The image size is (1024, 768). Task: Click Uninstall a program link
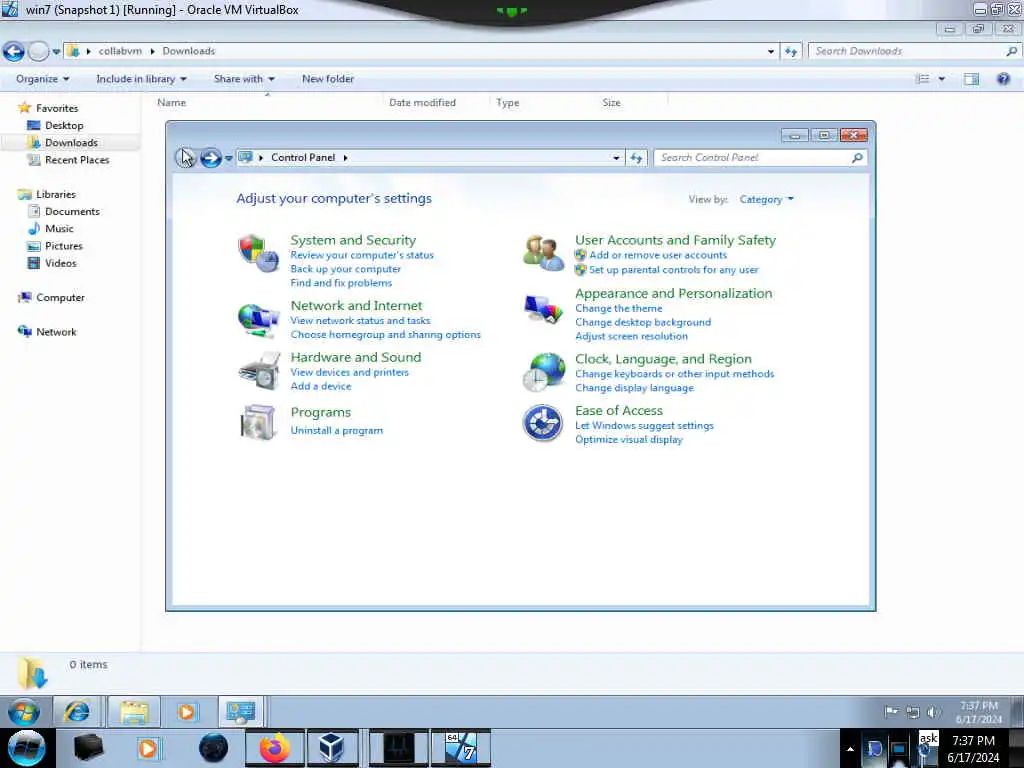pyautogui.click(x=336, y=430)
